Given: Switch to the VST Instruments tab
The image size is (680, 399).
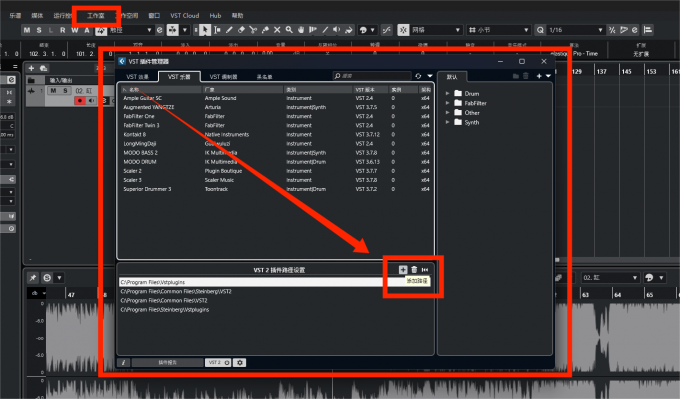Looking at the screenshot, I should [x=179, y=77].
